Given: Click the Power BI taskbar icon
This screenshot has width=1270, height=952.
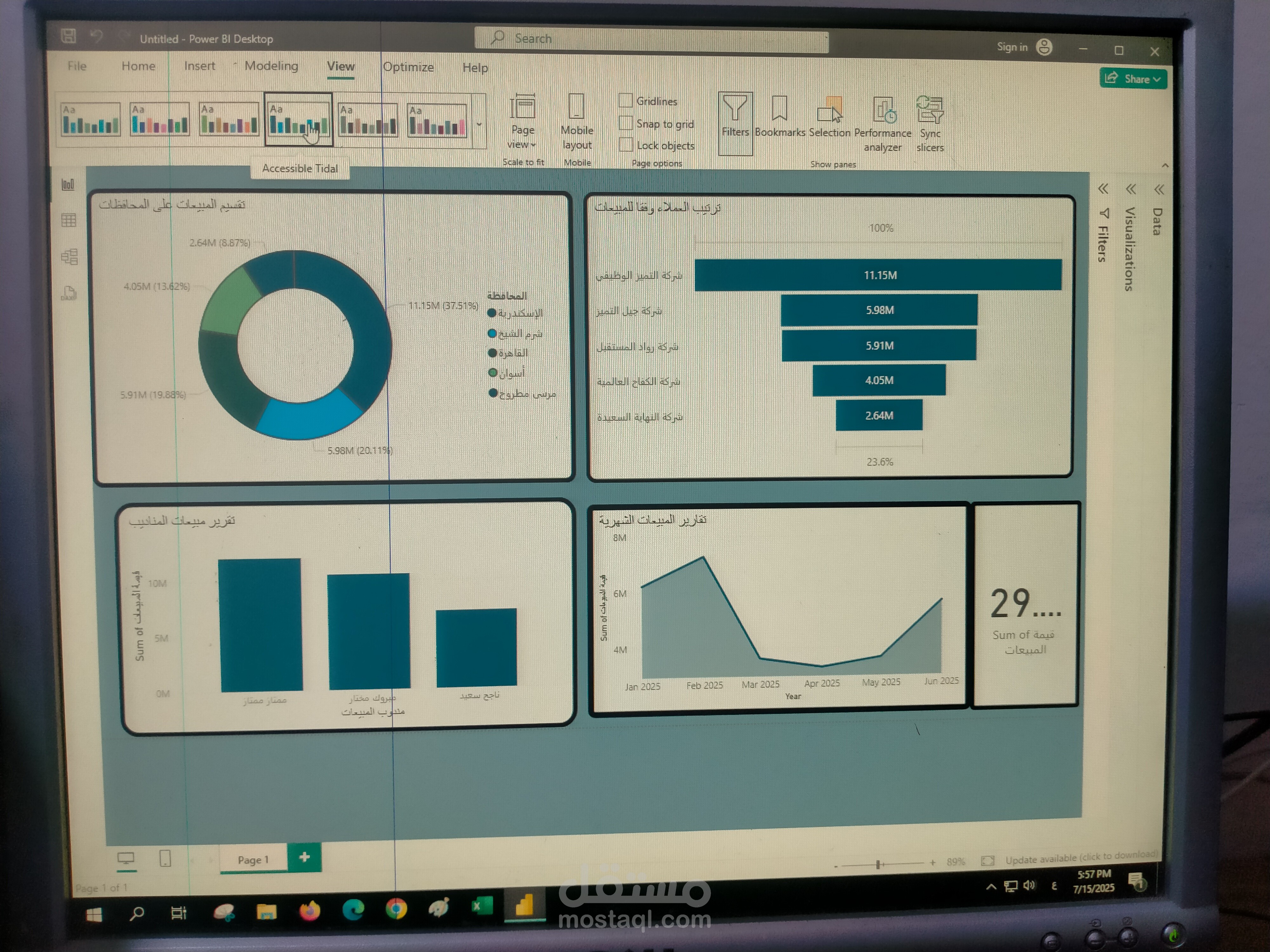Looking at the screenshot, I should click(x=524, y=906).
